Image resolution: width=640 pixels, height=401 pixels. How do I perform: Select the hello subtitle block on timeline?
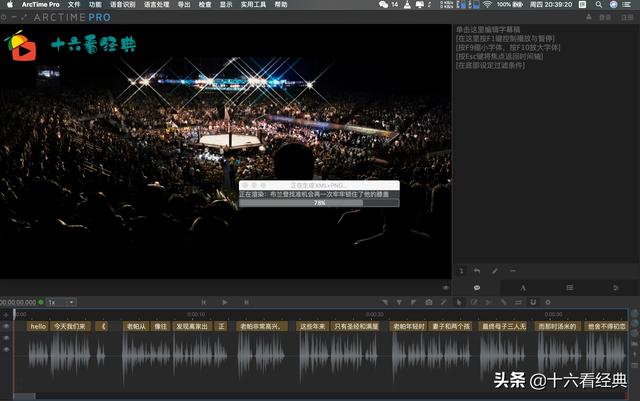pos(38,326)
